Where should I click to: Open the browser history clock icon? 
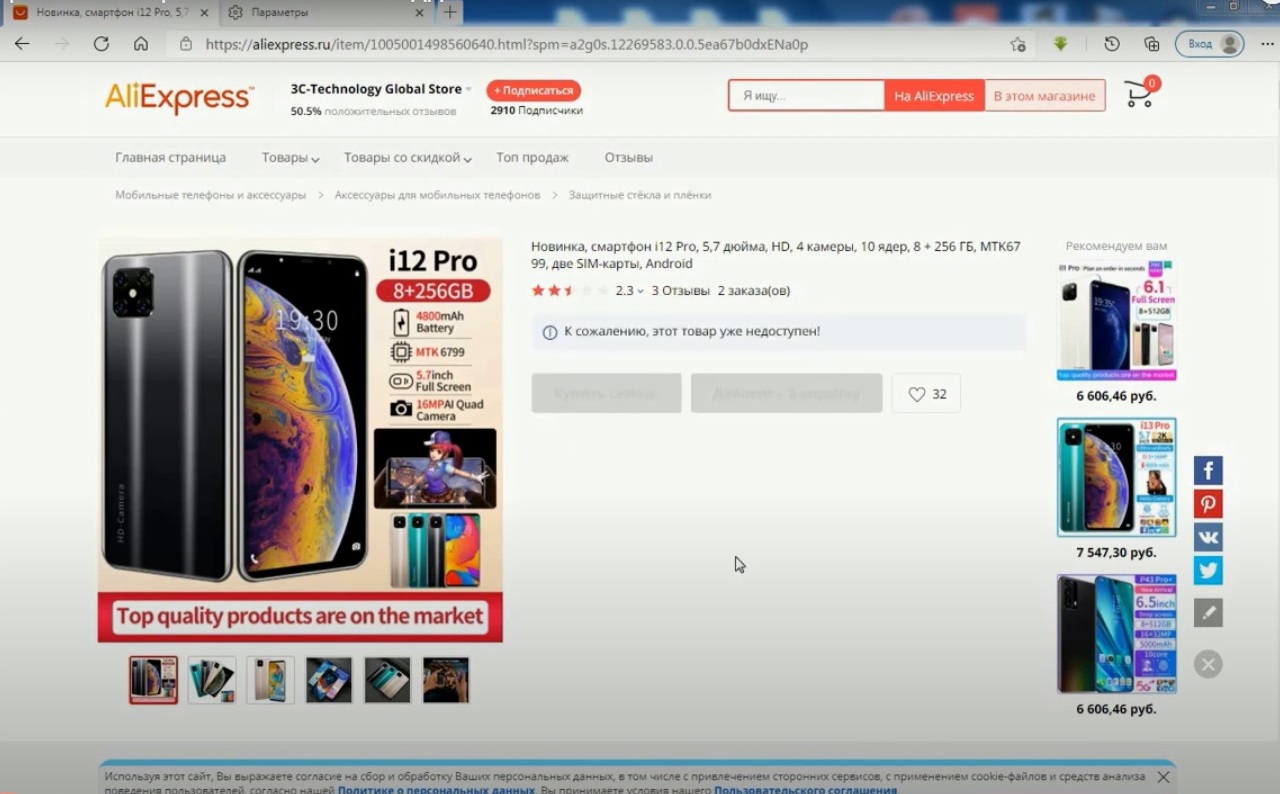pos(1112,44)
